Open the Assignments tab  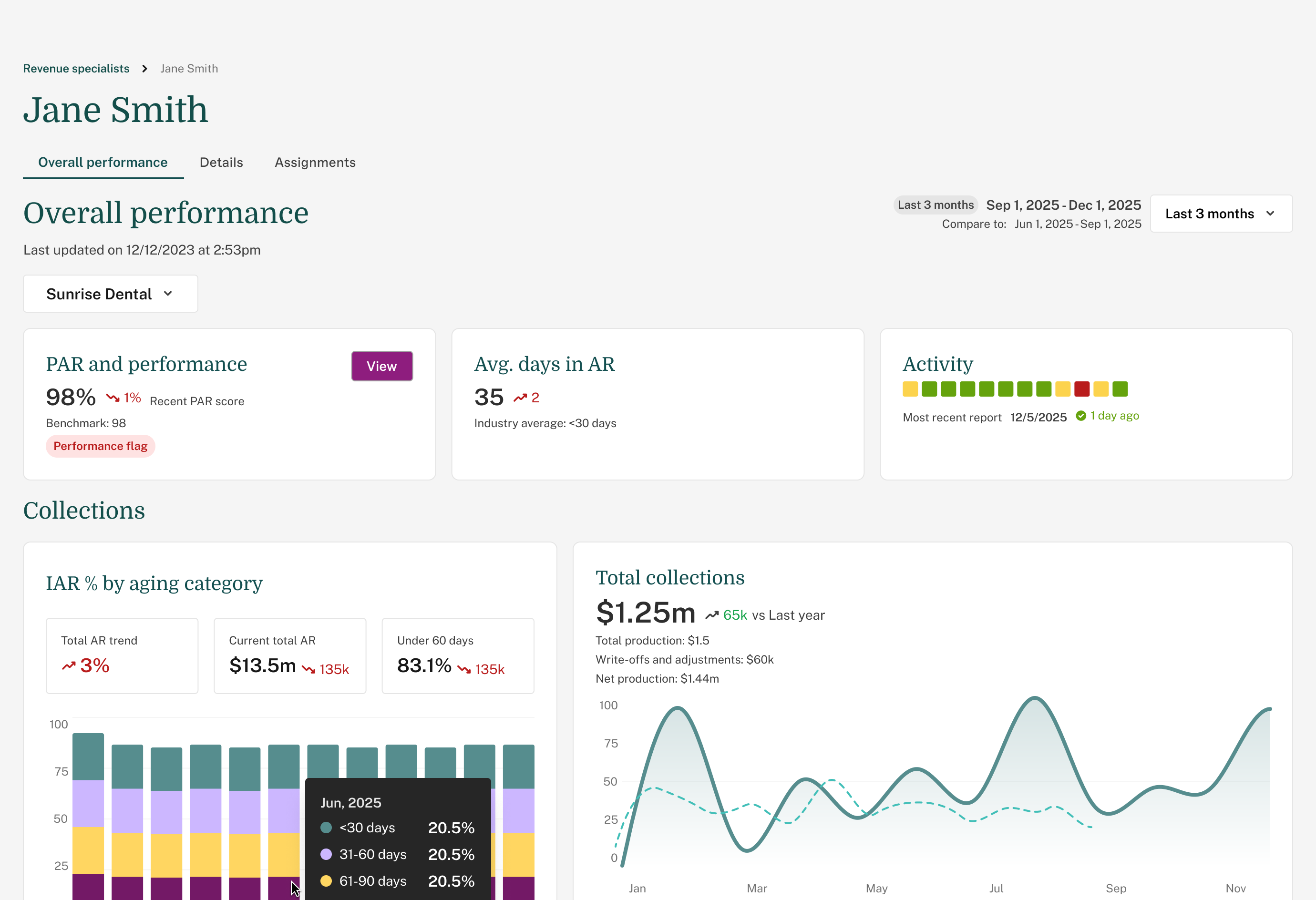315,163
